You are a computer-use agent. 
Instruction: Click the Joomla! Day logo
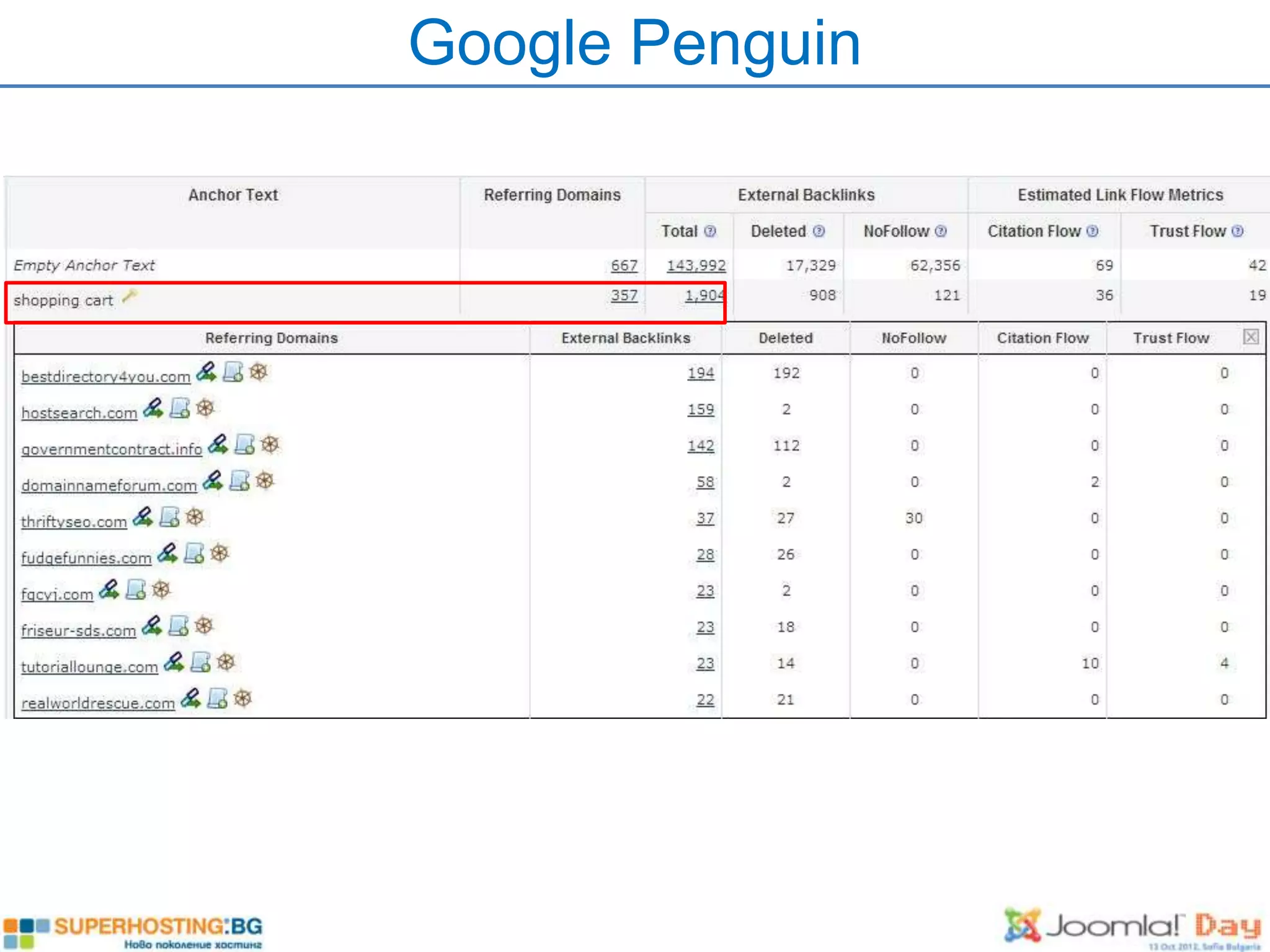point(1132,929)
